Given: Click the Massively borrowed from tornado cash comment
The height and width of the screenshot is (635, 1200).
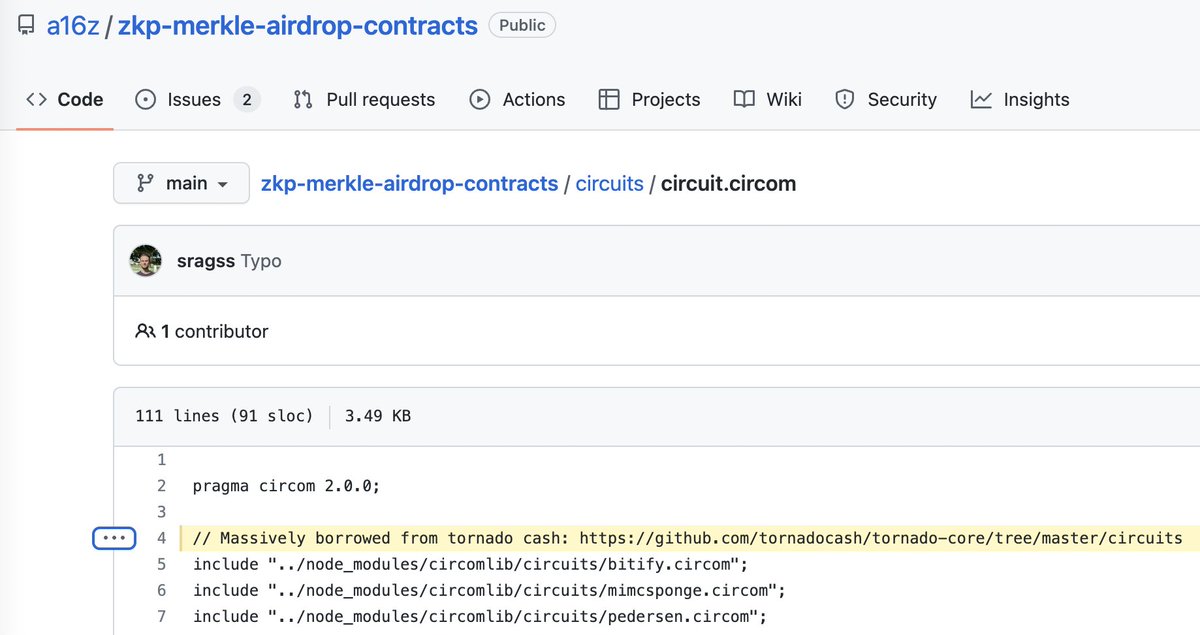Looking at the screenshot, I should (688, 538).
